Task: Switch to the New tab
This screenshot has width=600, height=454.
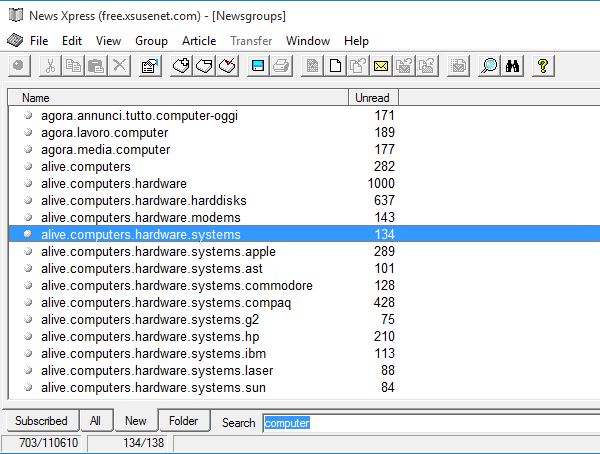Action: pyautogui.click(x=136, y=420)
